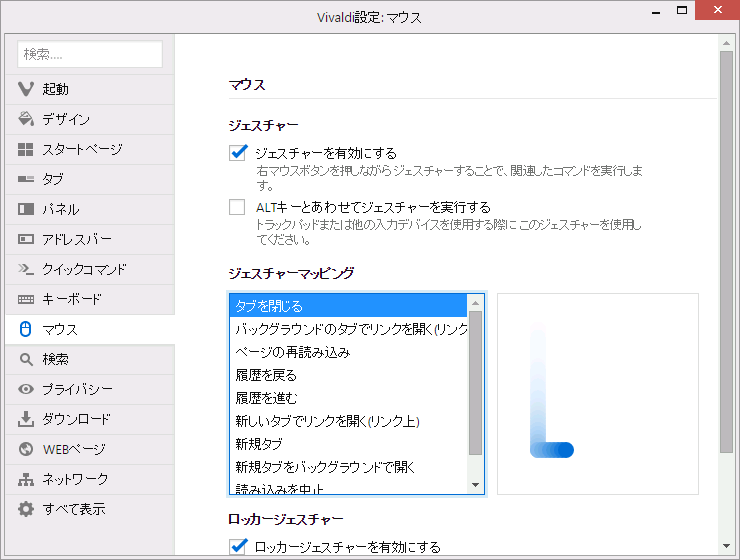740x560 pixels.
Task: Click the quick command prompt icon
Action: (25, 269)
